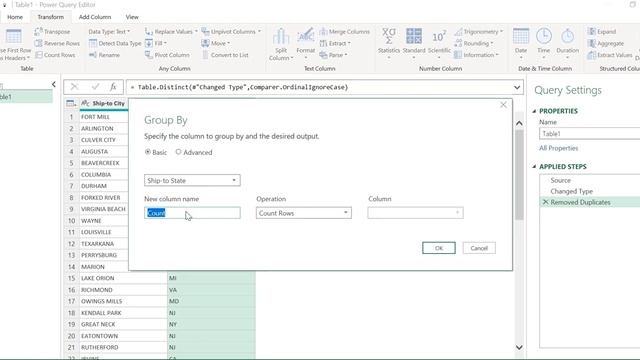640x360 pixels.
Task: Open the Parse dropdown
Action: [333, 55]
